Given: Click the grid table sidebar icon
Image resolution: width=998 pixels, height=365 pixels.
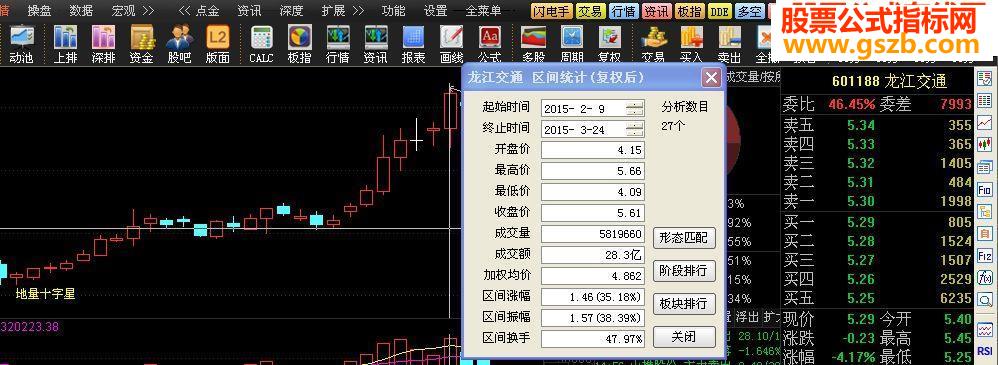Looking at the screenshot, I should pyautogui.click(x=984, y=100).
